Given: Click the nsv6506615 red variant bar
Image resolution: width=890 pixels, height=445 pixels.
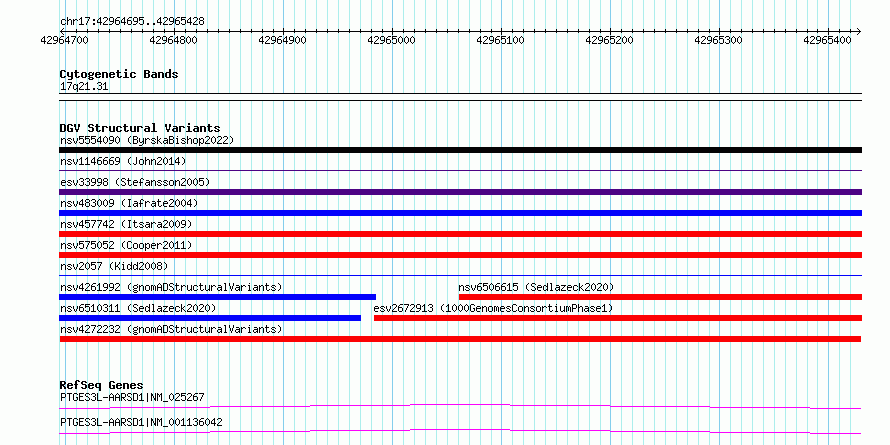Looking at the screenshot, I should tap(660, 297).
